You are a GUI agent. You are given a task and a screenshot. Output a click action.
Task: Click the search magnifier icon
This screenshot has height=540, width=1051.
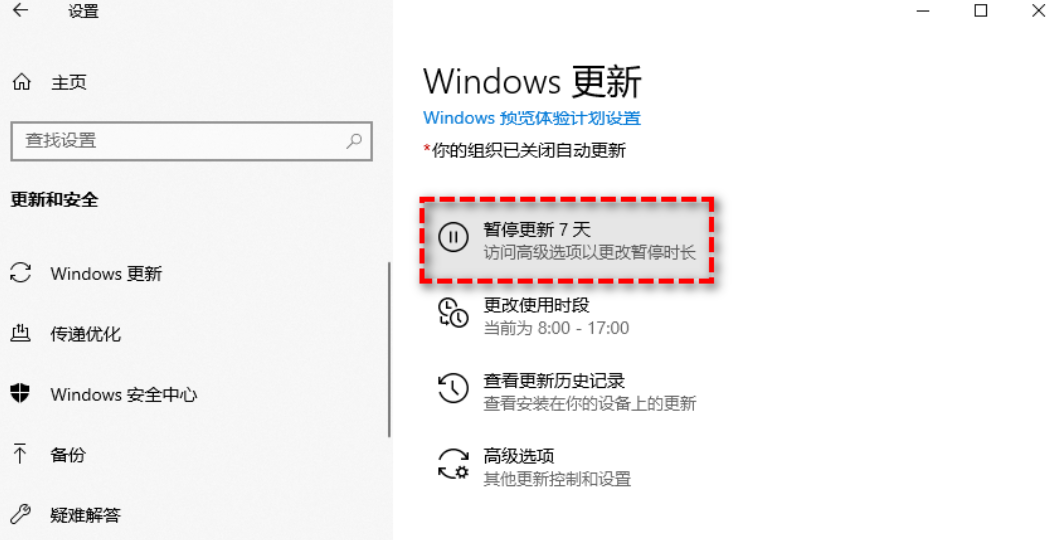[354, 141]
